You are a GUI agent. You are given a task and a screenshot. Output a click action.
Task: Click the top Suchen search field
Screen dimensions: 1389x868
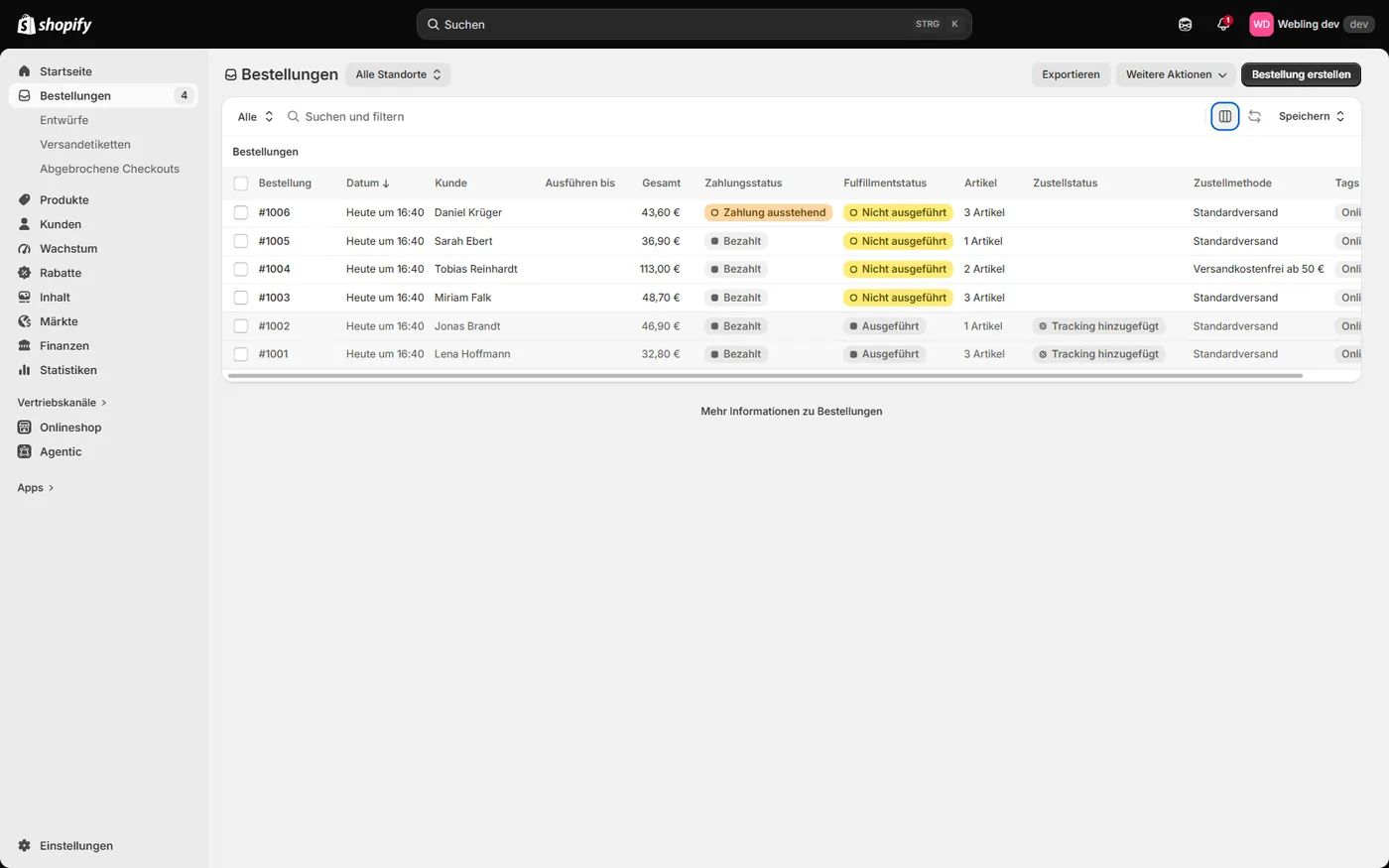(x=694, y=24)
